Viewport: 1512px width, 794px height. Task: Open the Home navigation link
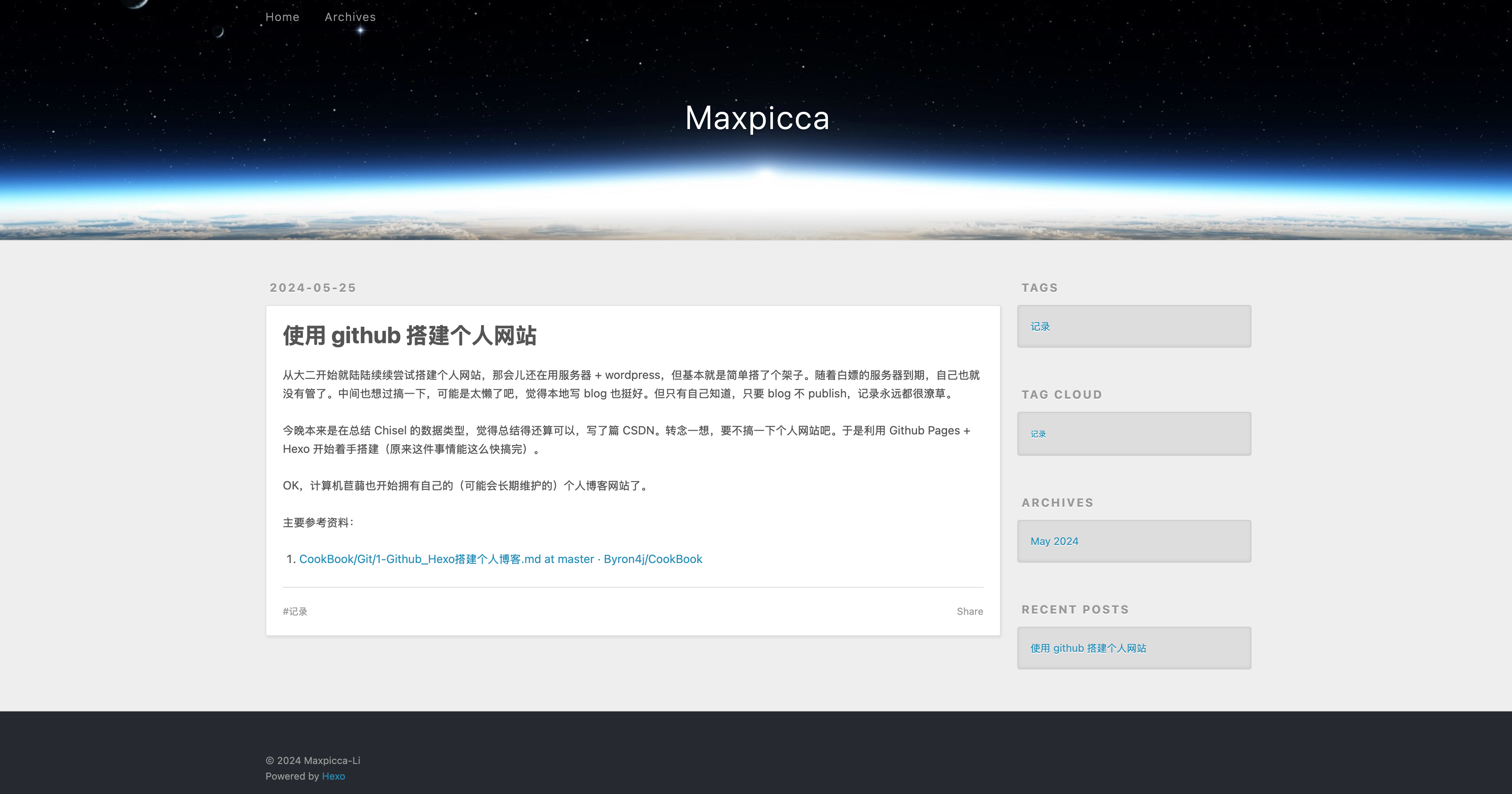[282, 17]
